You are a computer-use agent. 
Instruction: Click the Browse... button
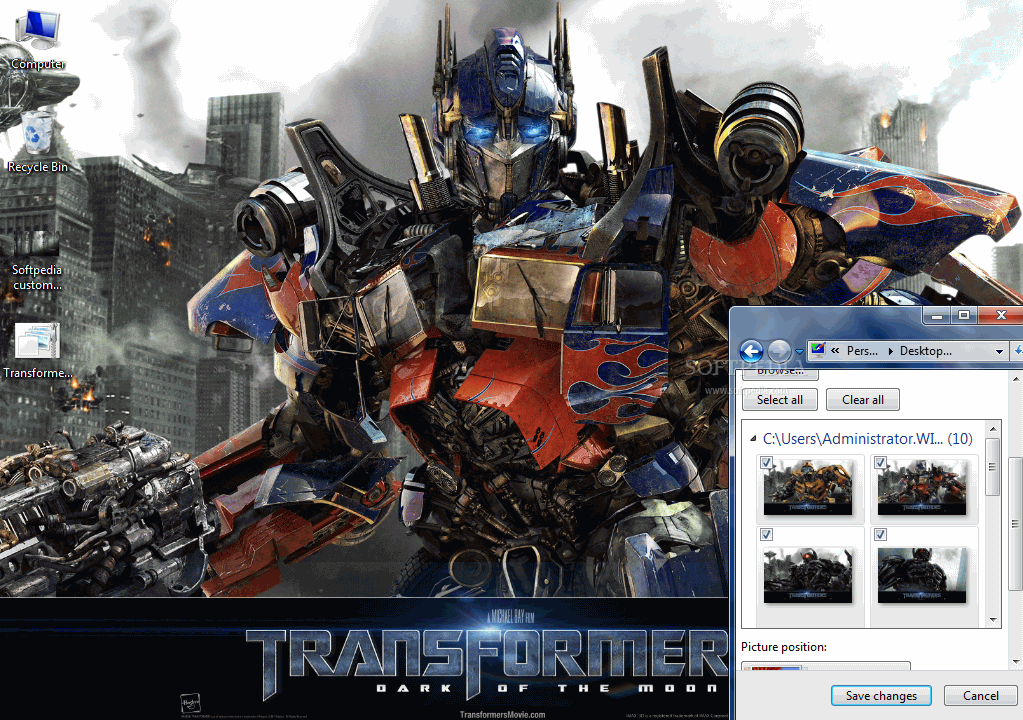click(x=780, y=372)
